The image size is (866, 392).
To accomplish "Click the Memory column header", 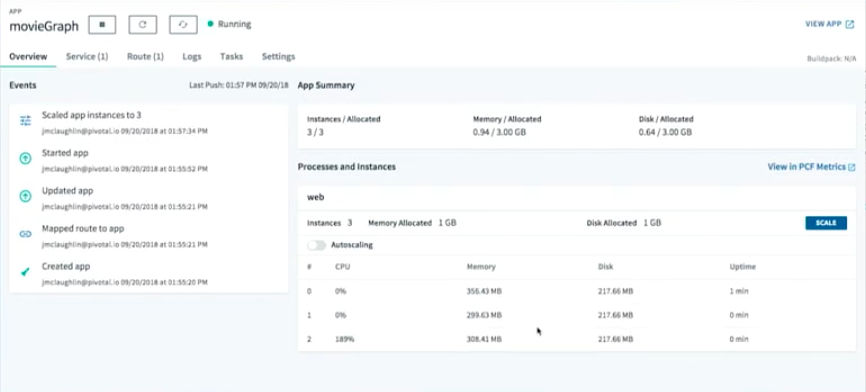I will coord(481,267).
